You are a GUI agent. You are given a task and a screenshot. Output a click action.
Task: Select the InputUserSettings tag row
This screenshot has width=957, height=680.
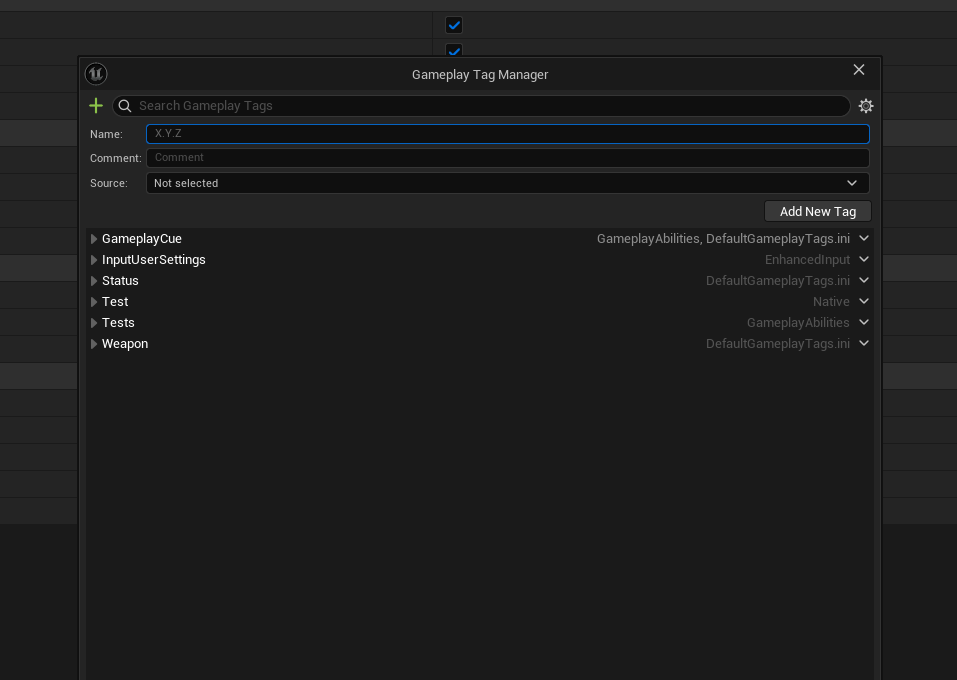pos(480,259)
